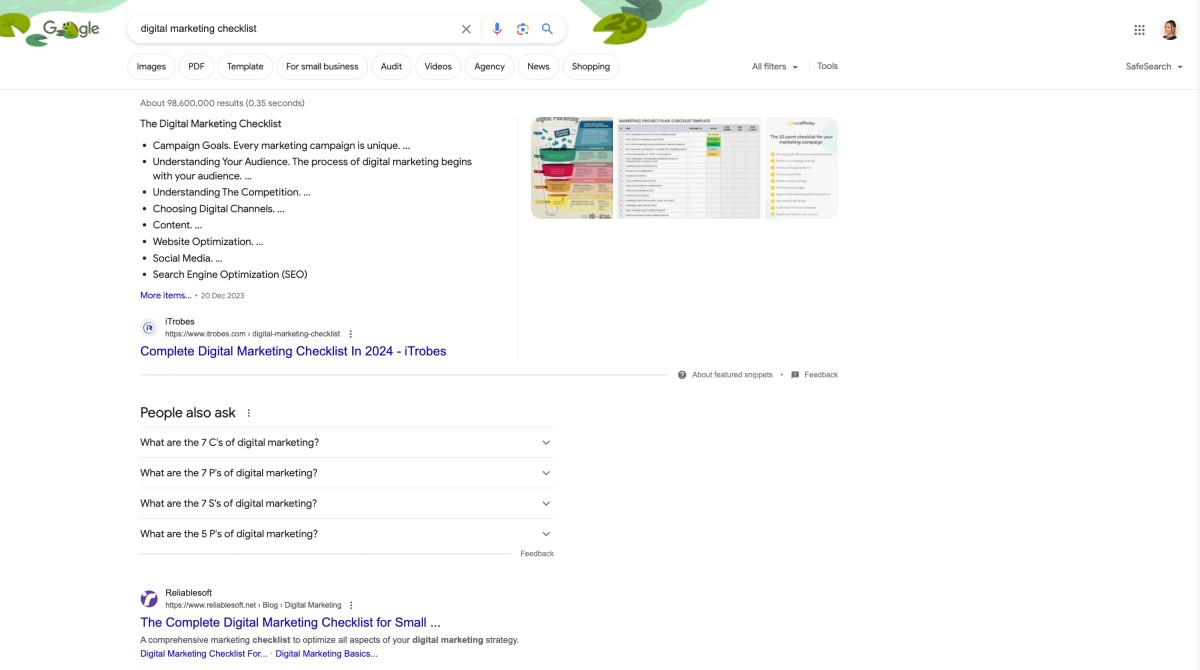Switch to the Shopping results tab
This screenshot has height=670, width=1200.
[590, 66]
